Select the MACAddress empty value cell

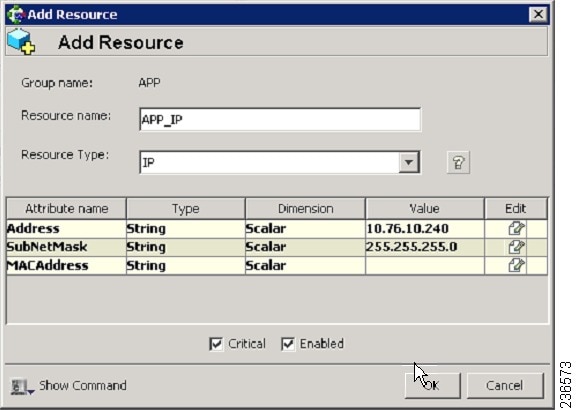click(425, 265)
